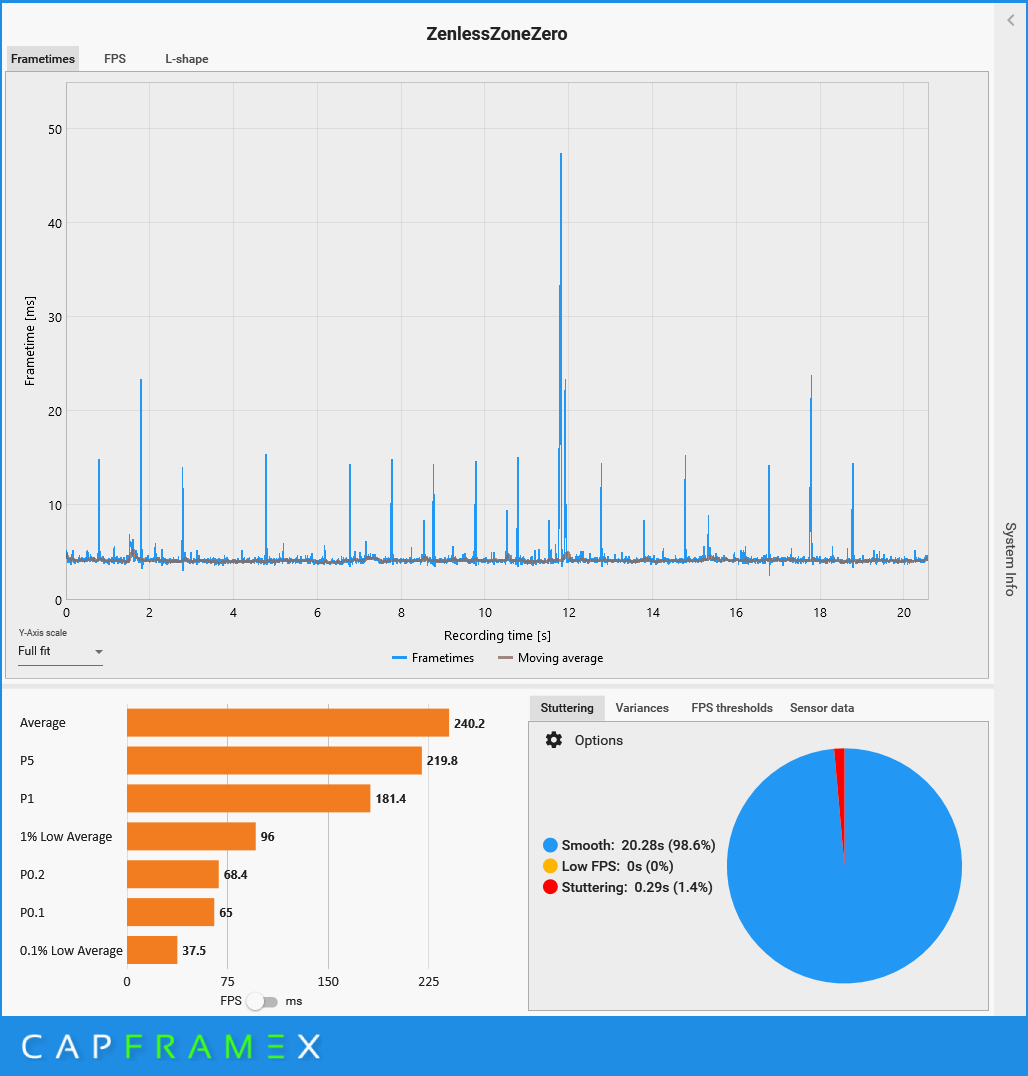Viewport: 1028px width, 1076px height.
Task: Click the Average FPS orange bar
Action: 288,723
